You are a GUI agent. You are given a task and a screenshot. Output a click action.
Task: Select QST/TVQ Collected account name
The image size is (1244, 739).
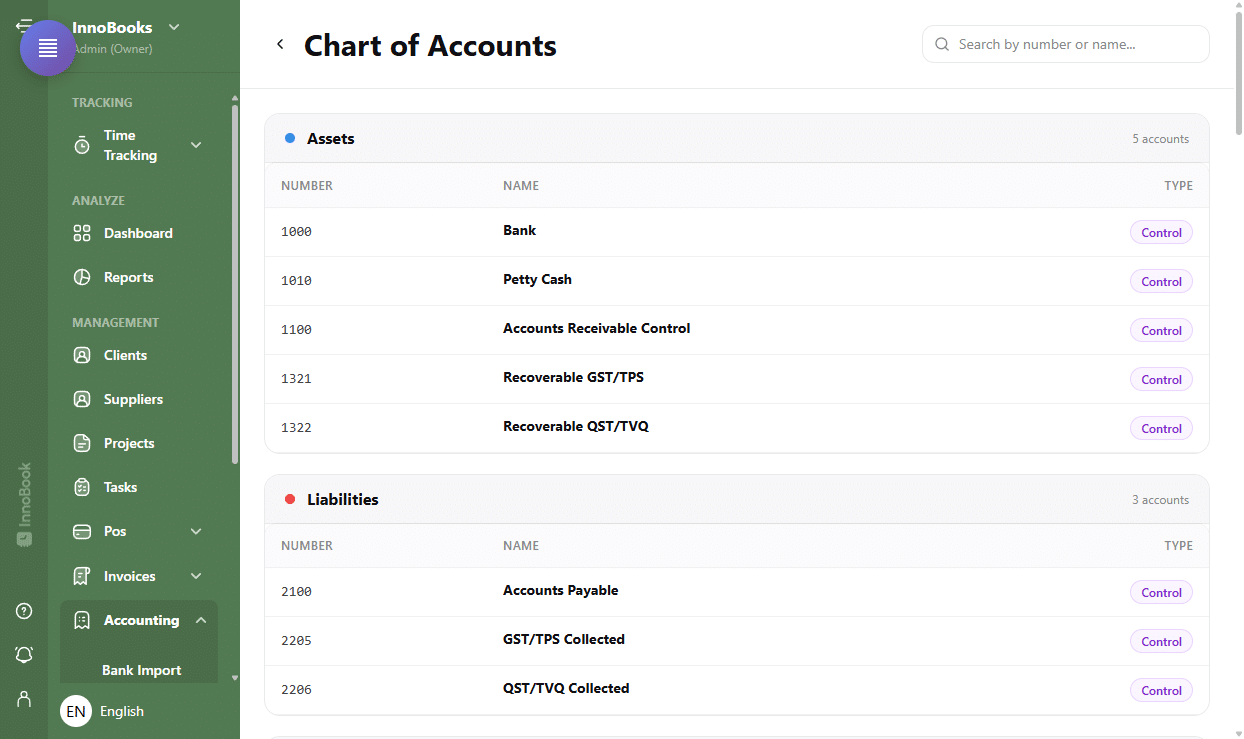tap(566, 688)
